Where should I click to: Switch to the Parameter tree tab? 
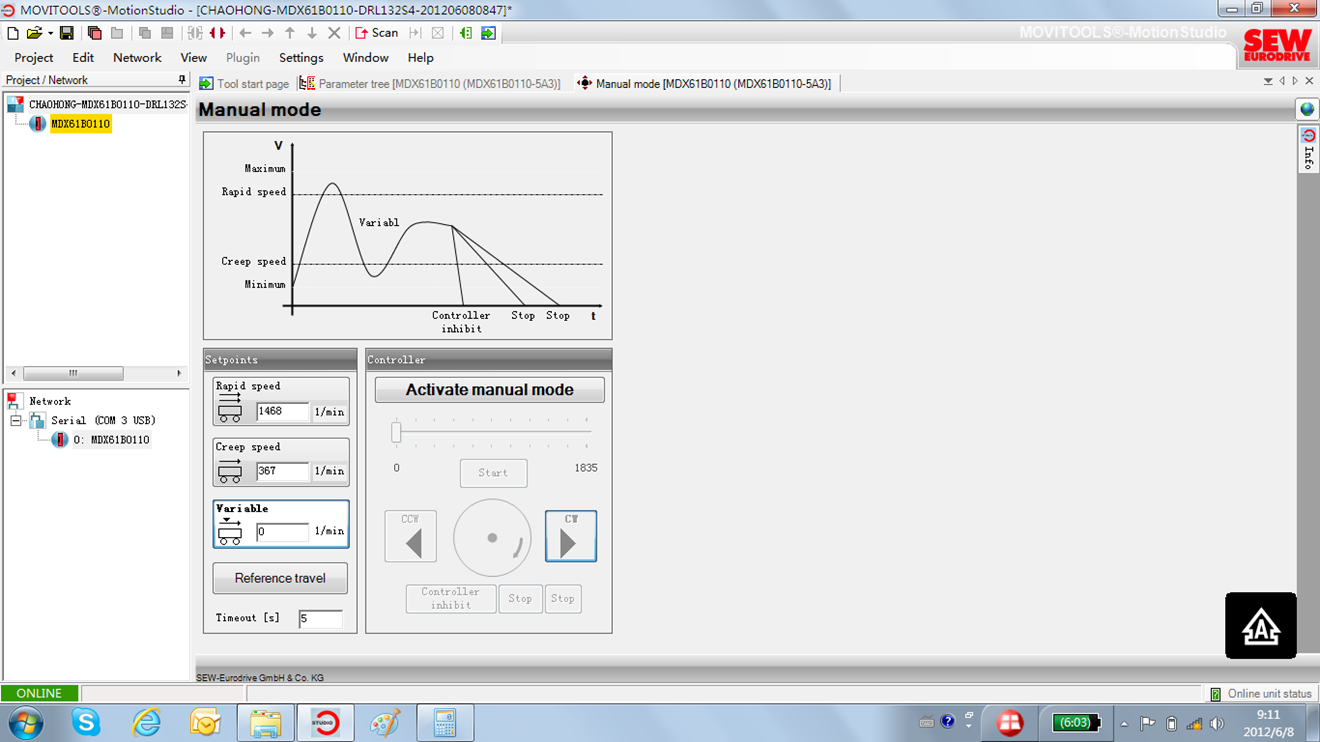pos(431,84)
